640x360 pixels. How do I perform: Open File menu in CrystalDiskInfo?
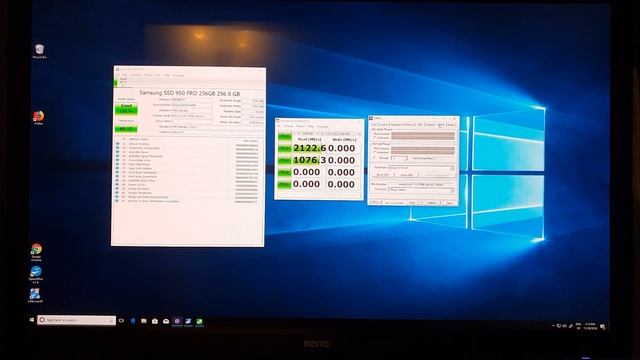(x=117, y=75)
